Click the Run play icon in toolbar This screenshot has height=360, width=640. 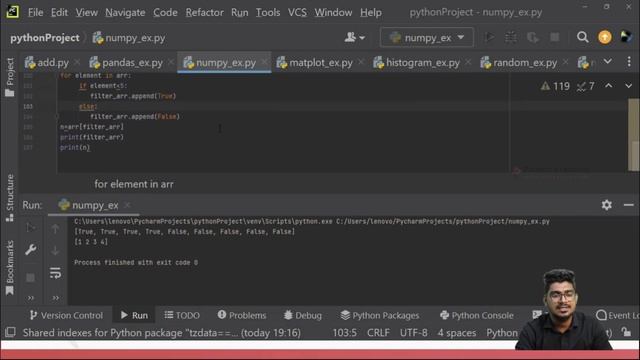coord(489,38)
